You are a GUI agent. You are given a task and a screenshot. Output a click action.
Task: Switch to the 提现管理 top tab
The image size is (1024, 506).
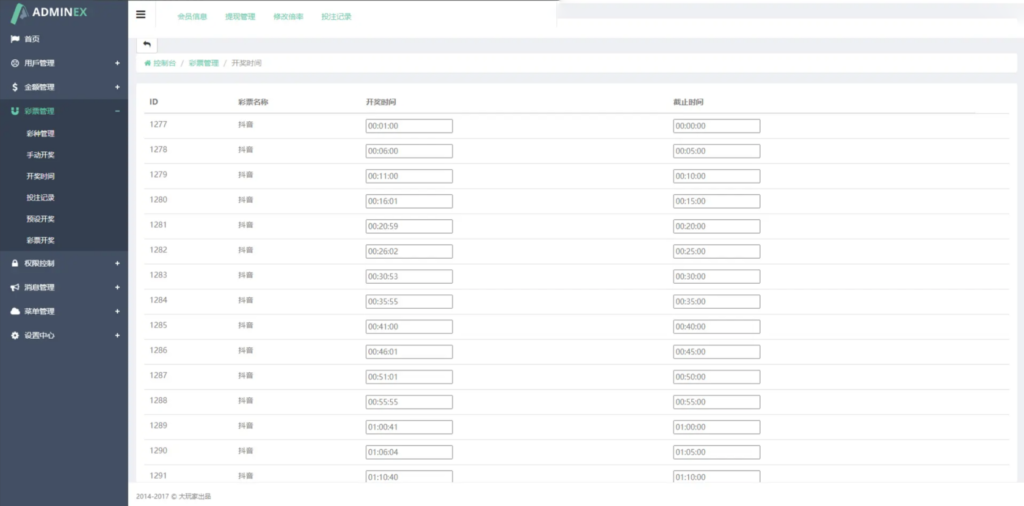pos(240,16)
